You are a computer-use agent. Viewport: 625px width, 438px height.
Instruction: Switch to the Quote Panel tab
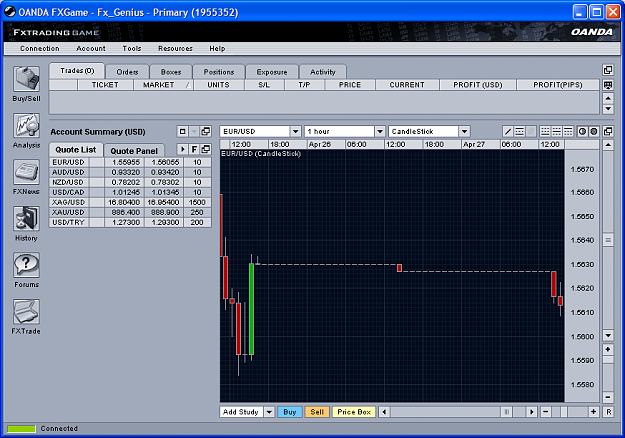point(134,151)
